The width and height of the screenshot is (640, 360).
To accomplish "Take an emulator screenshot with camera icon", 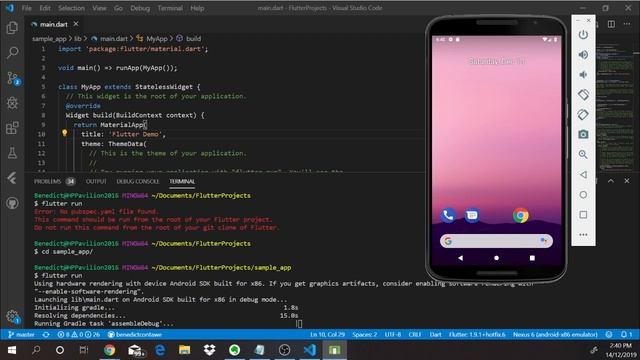I will click(583, 134).
